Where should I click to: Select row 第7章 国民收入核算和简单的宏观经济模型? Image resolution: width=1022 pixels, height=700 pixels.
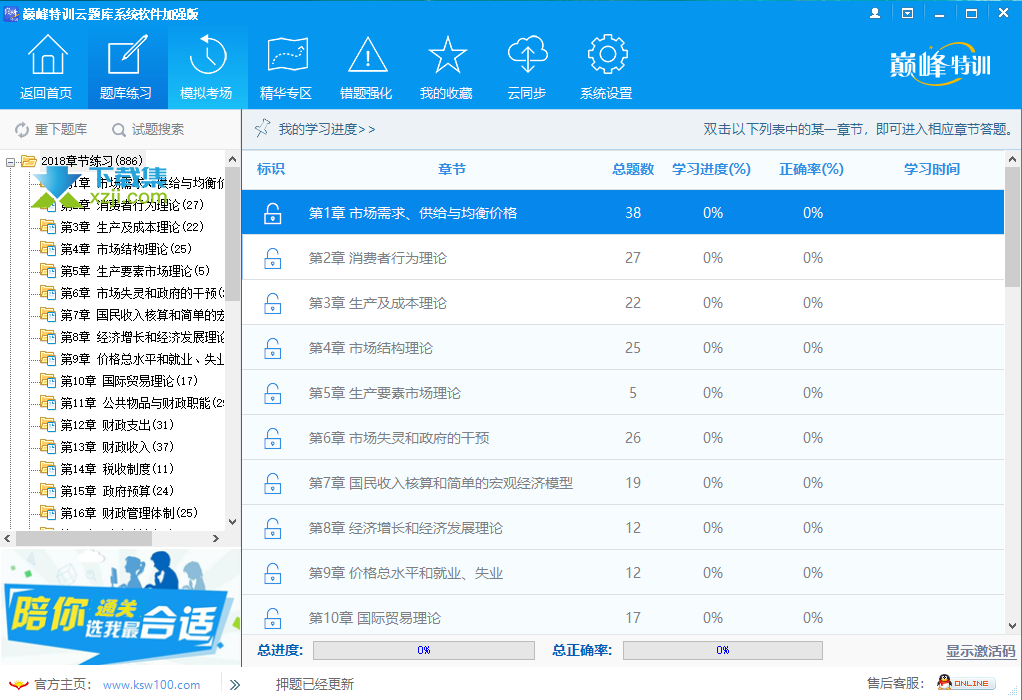click(622, 483)
